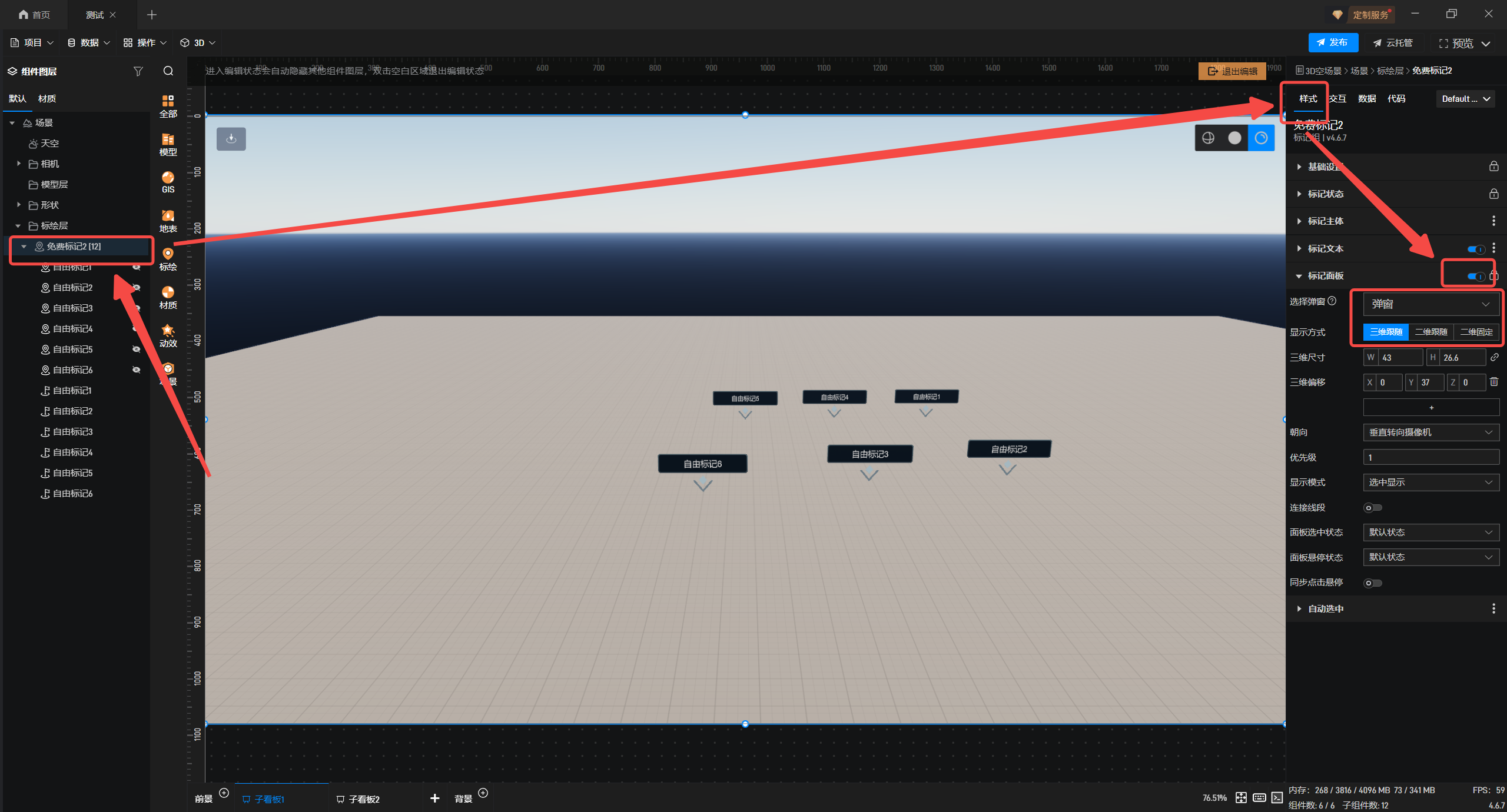Click the filter icon in 组件图层 header

click(x=138, y=71)
